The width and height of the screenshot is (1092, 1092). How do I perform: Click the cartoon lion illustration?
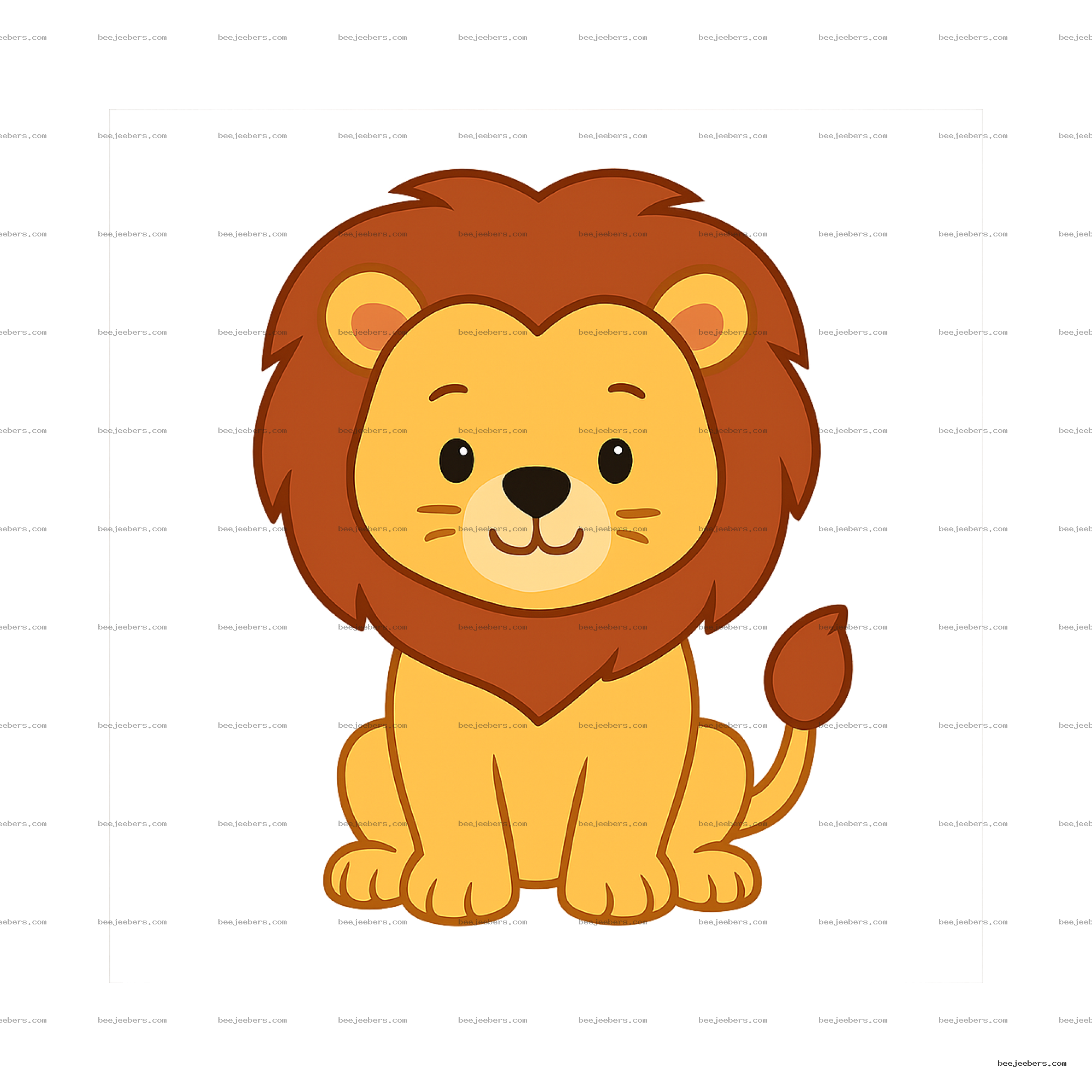click(553, 547)
